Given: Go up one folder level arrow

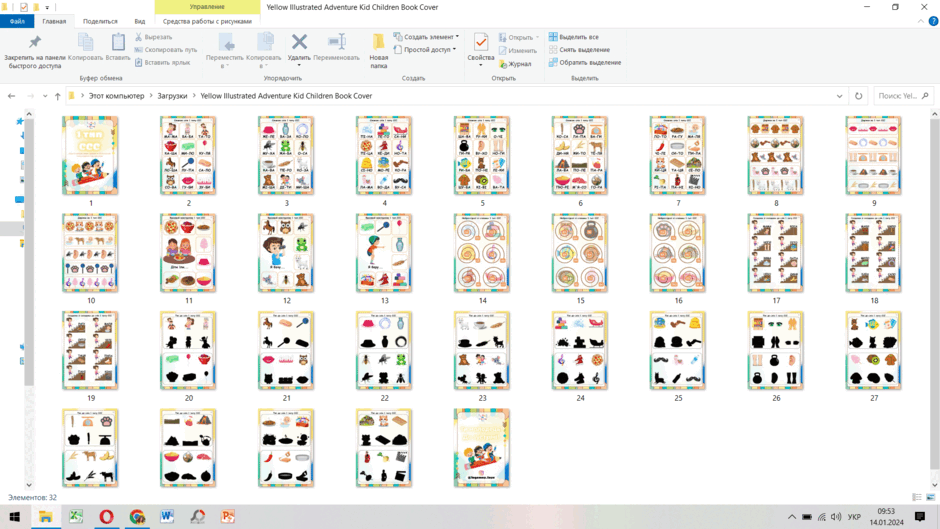Looking at the screenshot, I should pos(58,96).
